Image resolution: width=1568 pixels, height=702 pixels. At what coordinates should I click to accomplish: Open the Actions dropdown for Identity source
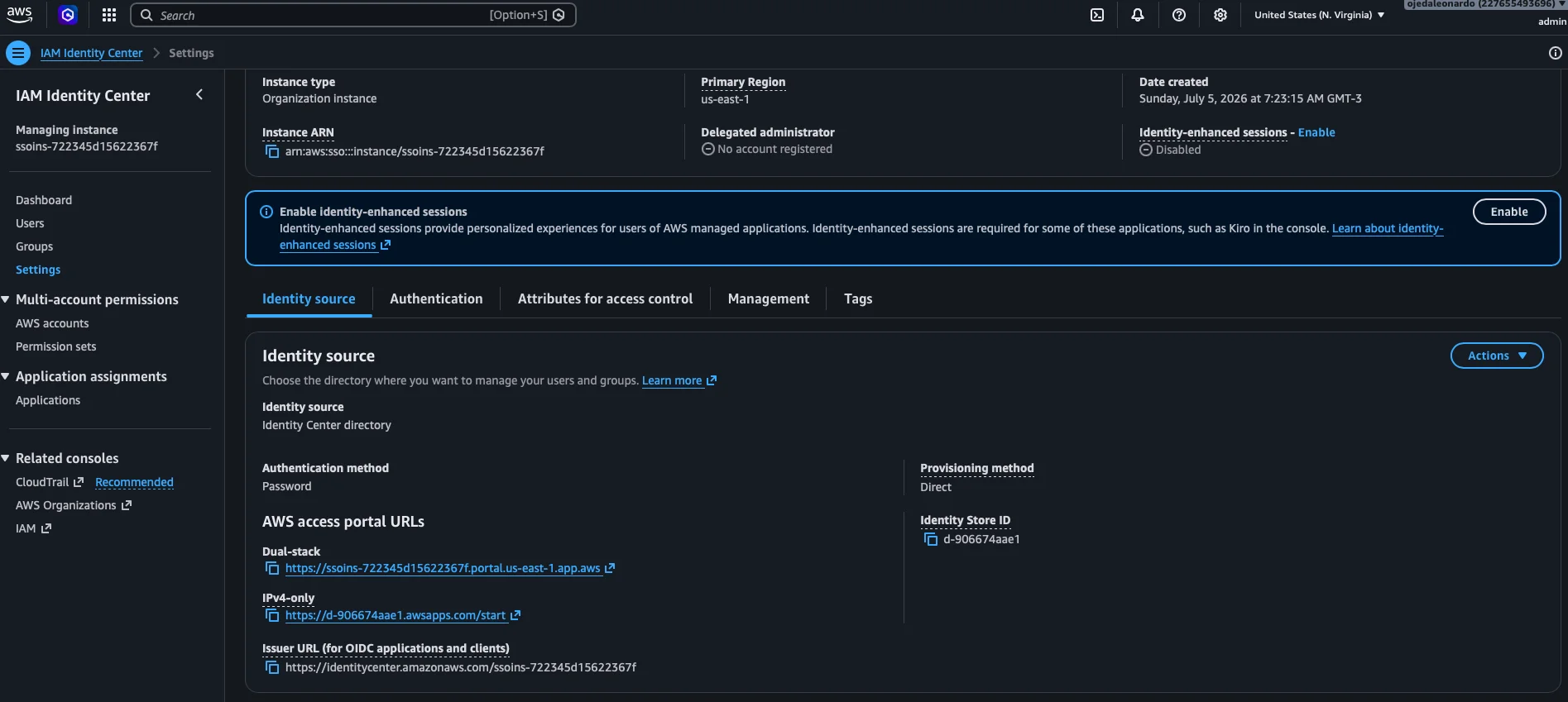1497,356
